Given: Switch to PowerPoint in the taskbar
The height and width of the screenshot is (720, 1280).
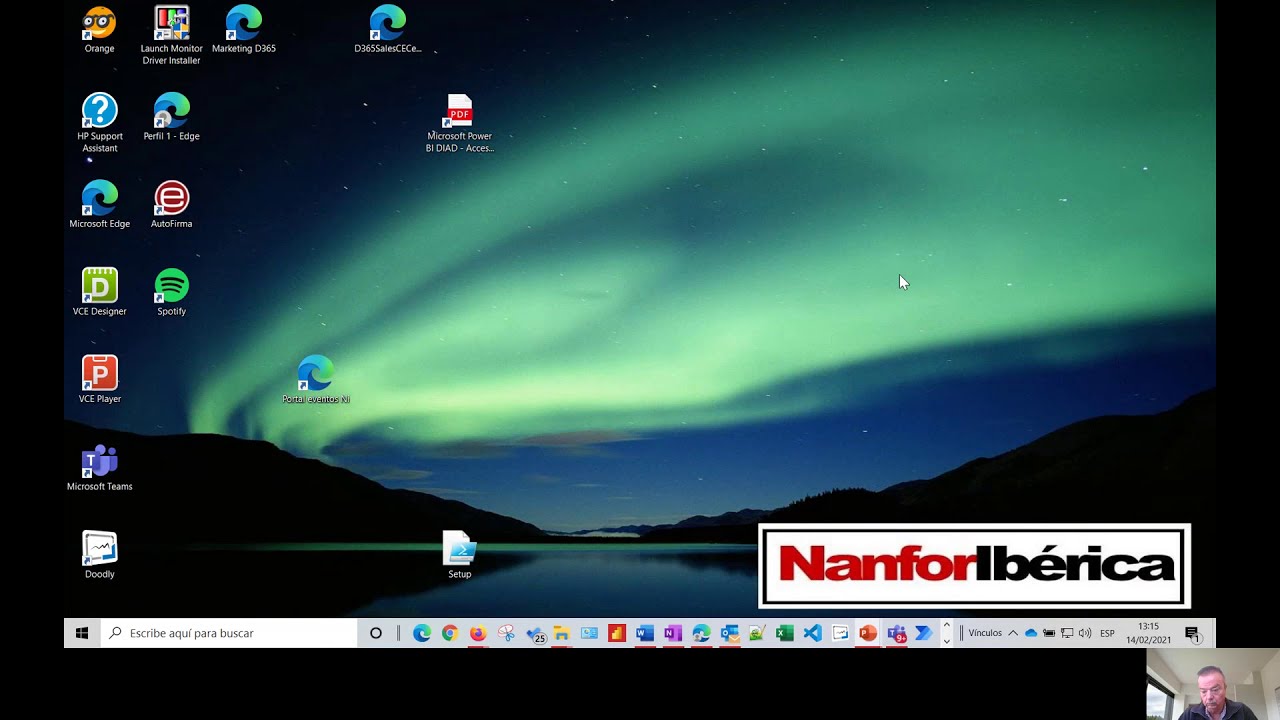Looking at the screenshot, I should (x=868, y=633).
